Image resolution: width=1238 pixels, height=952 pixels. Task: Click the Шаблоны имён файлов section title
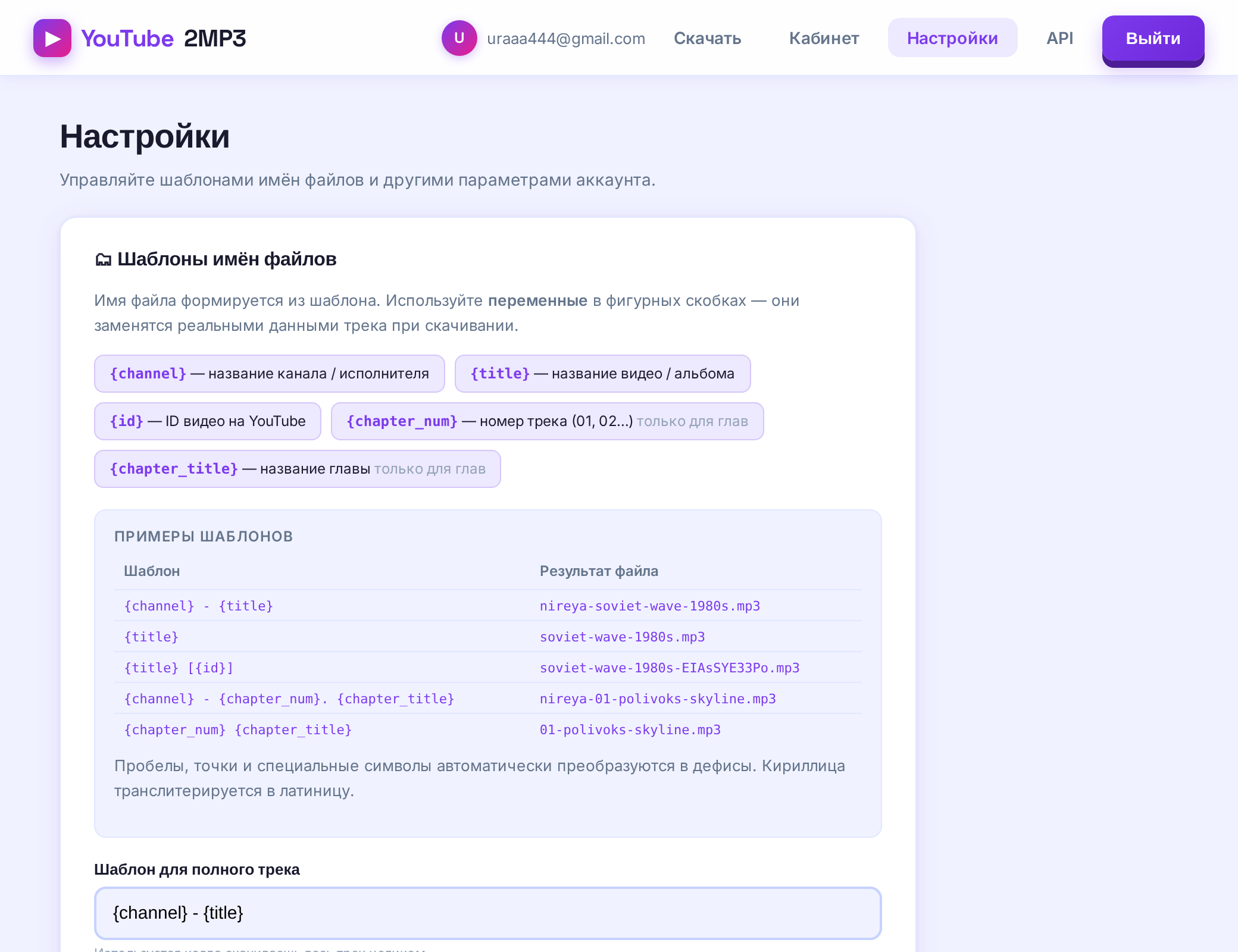[x=227, y=259]
